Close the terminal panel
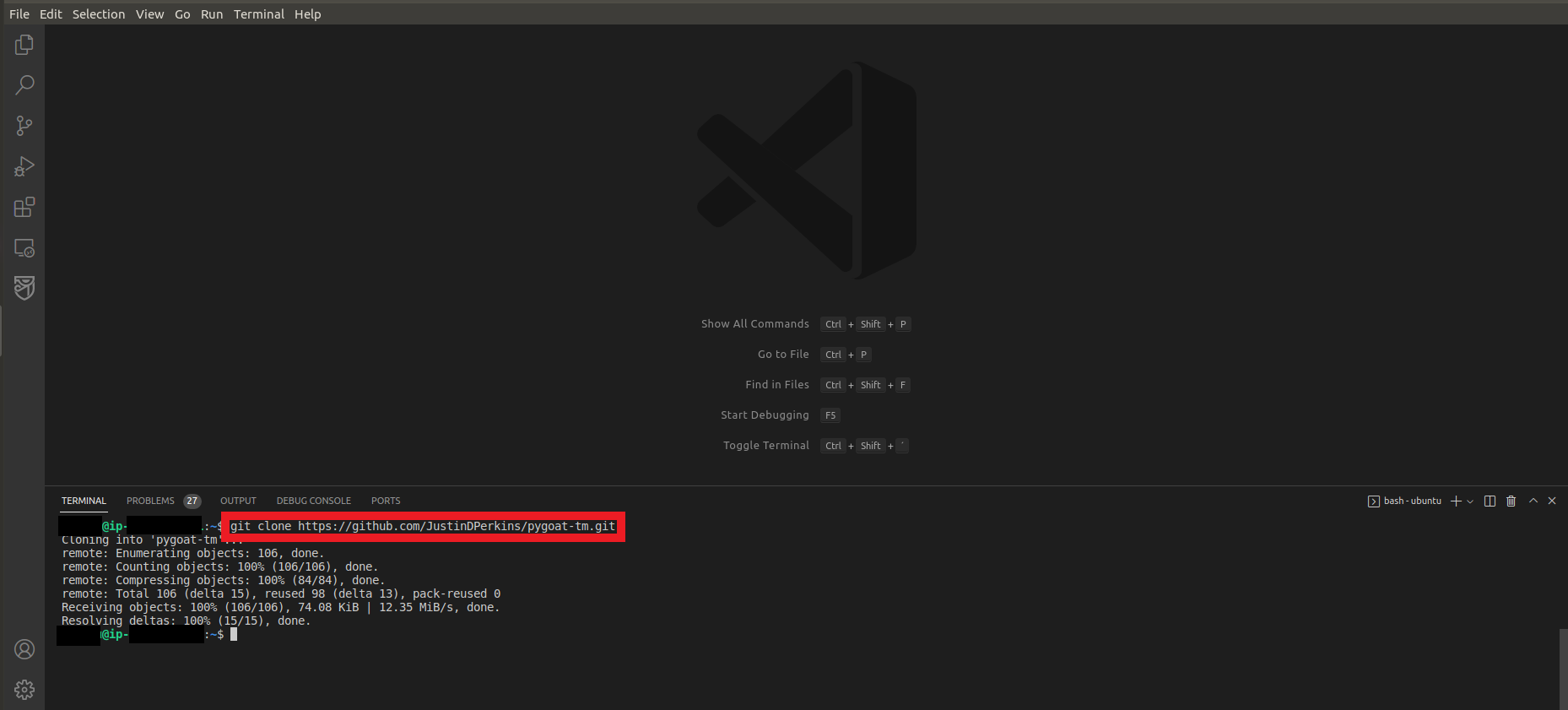The image size is (1568, 710). (x=1552, y=501)
